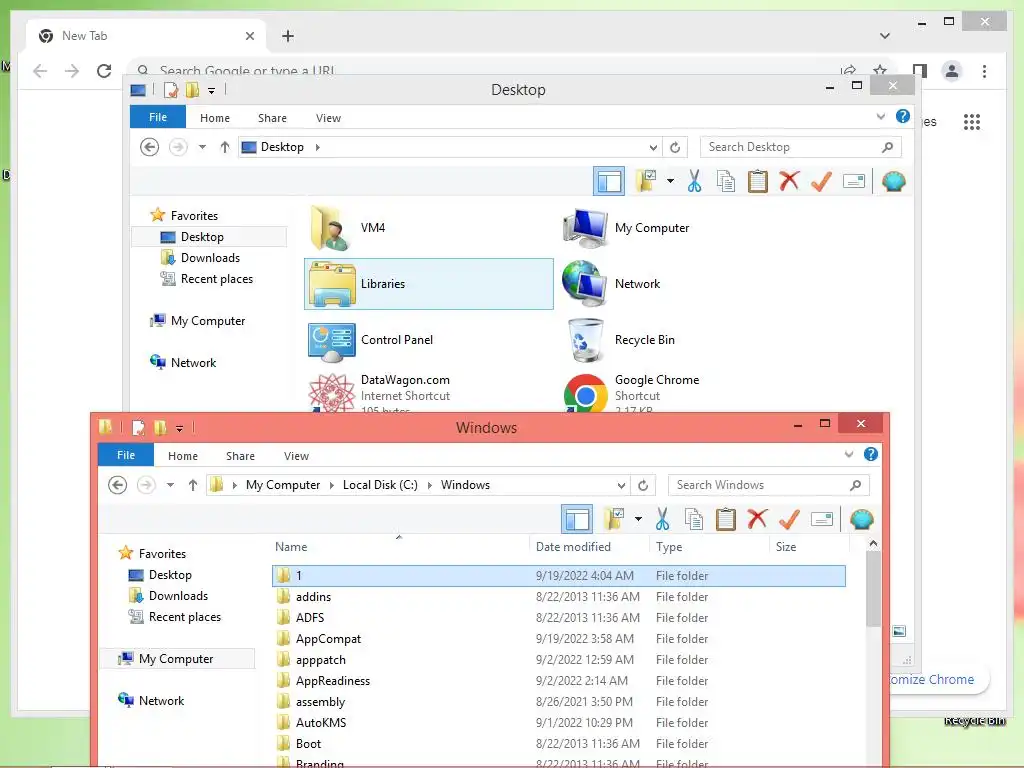The height and width of the screenshot is (768, 1024).
Task: Click the Back arrow in Desktop window
Action: pyautogui.click(x=150, y=147)
